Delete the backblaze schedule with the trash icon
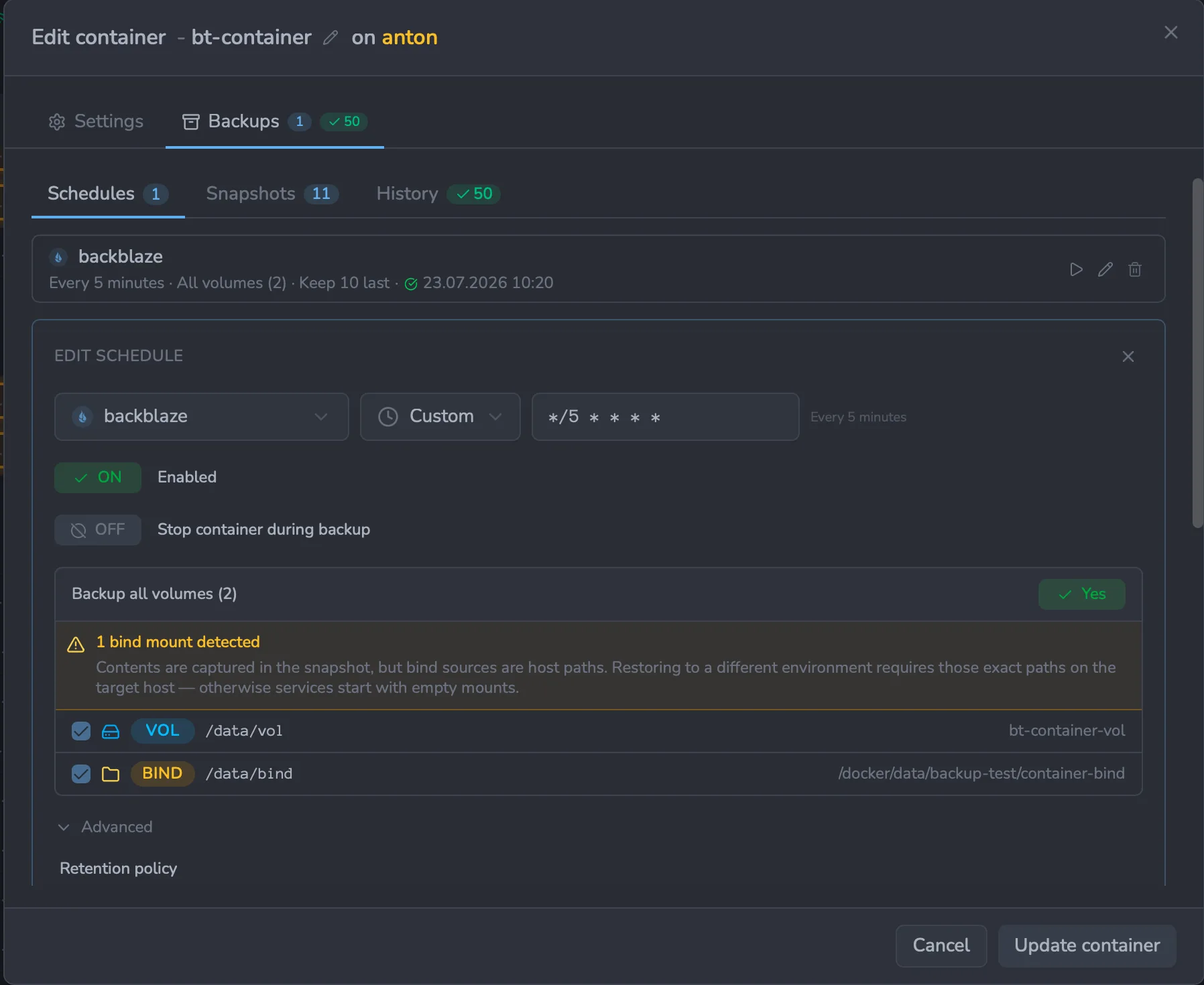Viewport: 1204px width, 985px height. (x=1135, y=269)
